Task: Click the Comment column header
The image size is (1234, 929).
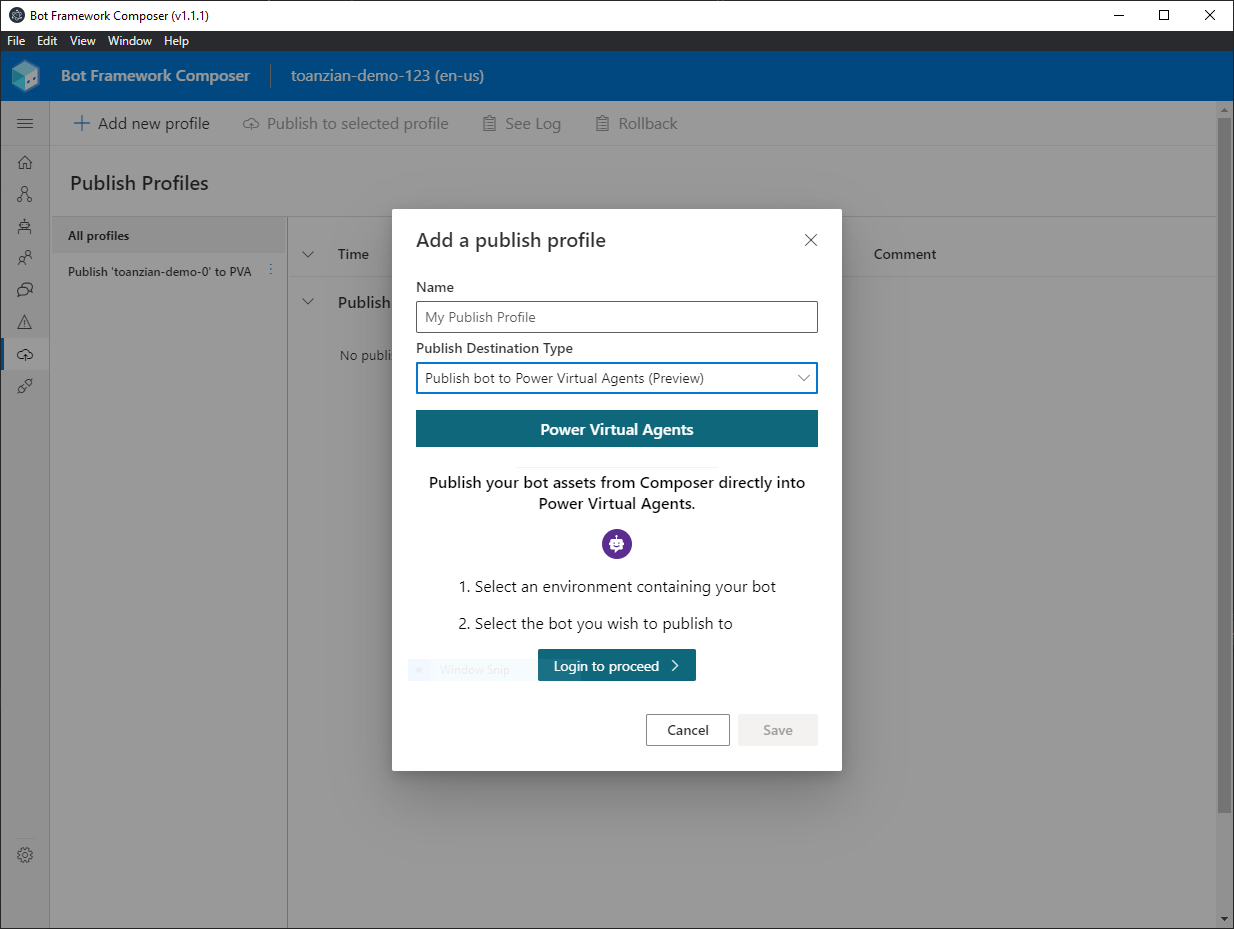Action: click(x=905, y=254)
